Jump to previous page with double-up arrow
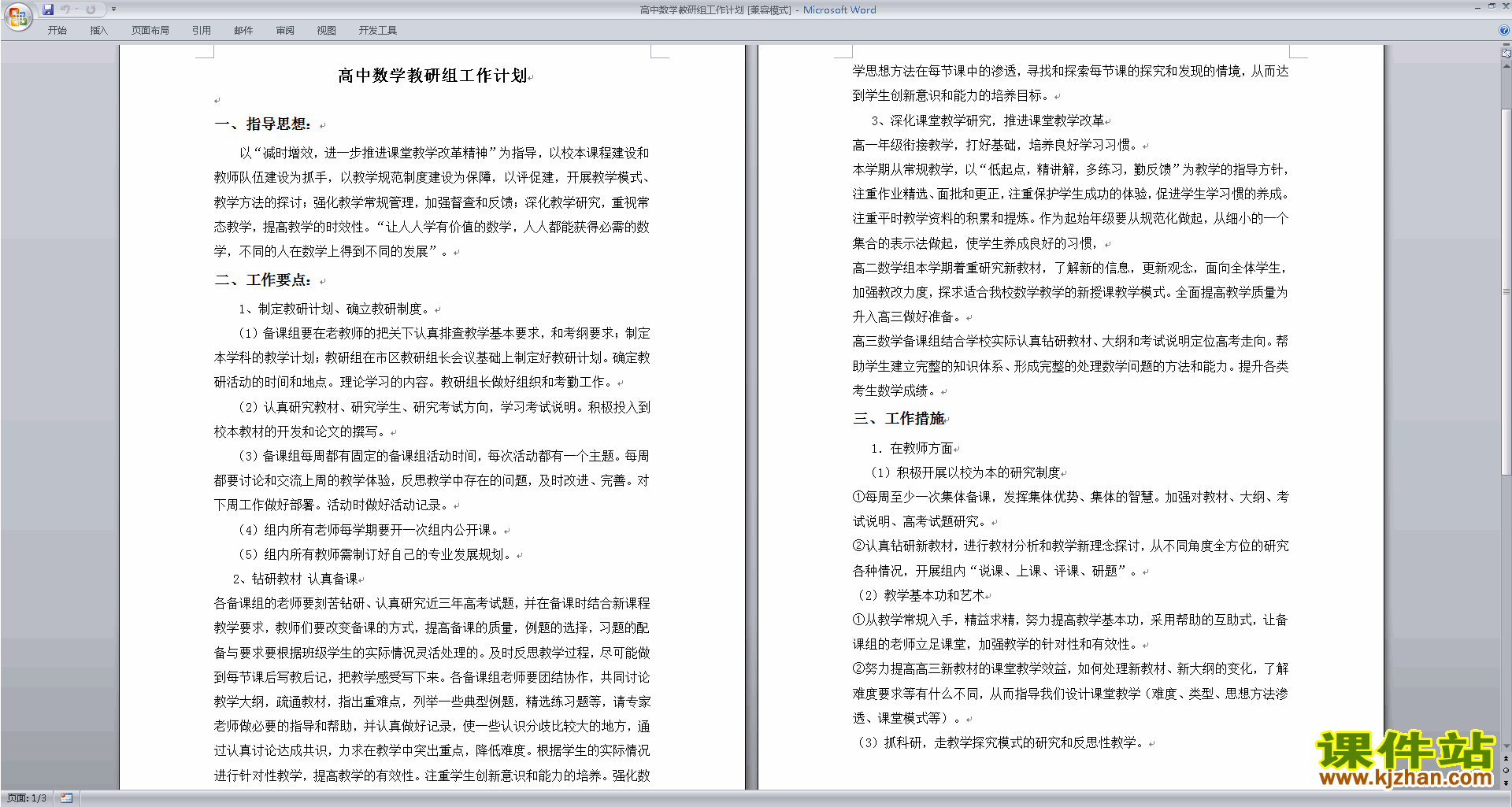The height and width of the screenshot is (807, 1512). click(x=1506, y=759)
